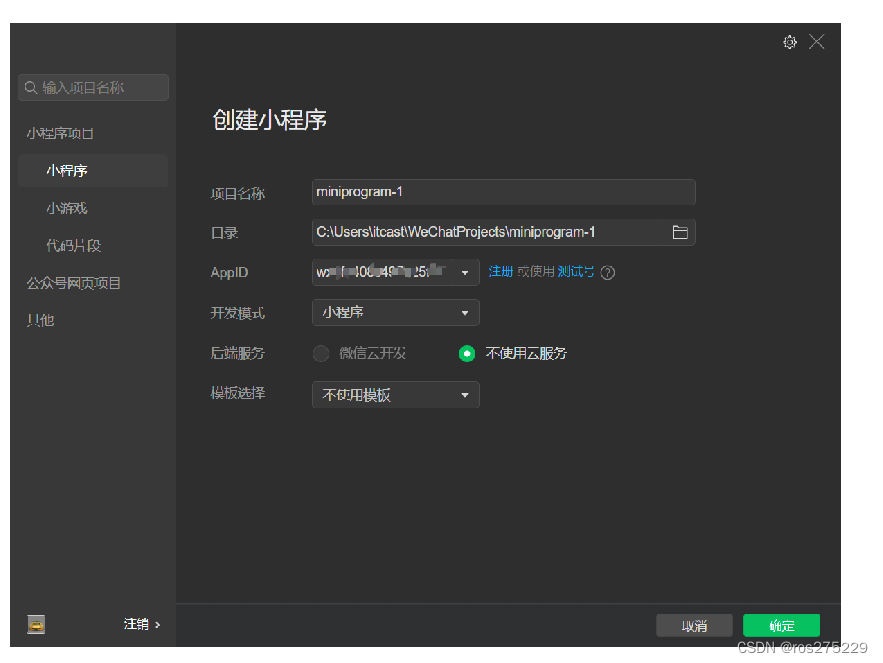Click 注销 to log out
The width and height of the screenshot is (883, 663).
tap(136, 623)
